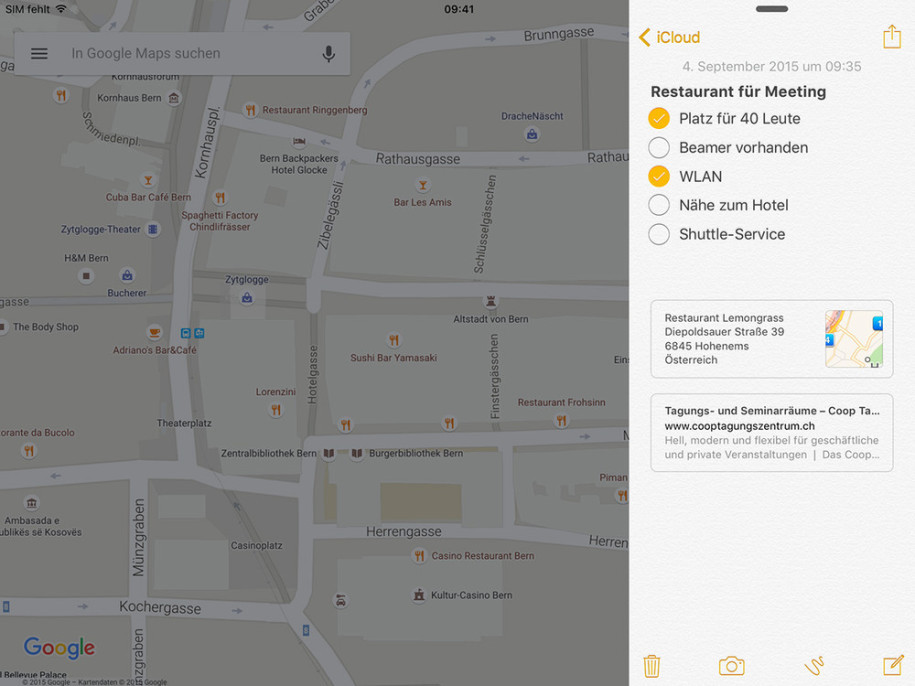
Task: Uncheck the WLAN checklist item
Action: [x=659, y=176]
